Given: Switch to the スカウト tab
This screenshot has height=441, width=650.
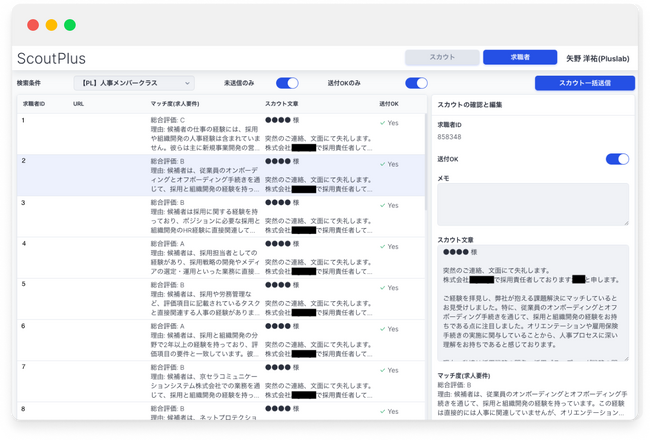Looking at the screenshot, I should click(x=441, y=58).
